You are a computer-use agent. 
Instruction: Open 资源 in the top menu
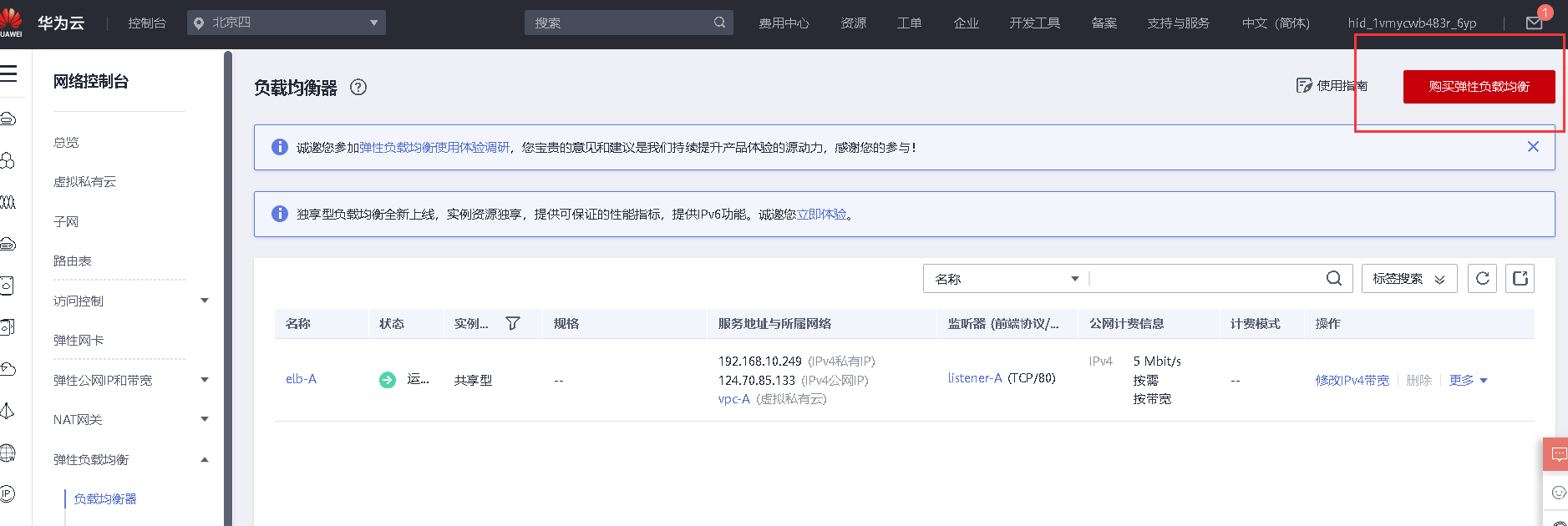click(853, 23)
